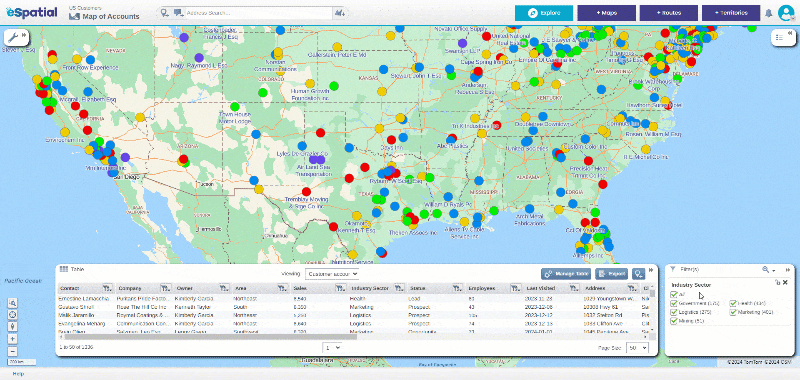
Task: Click the Status column filter icon
Action: [x=458, y=288]
